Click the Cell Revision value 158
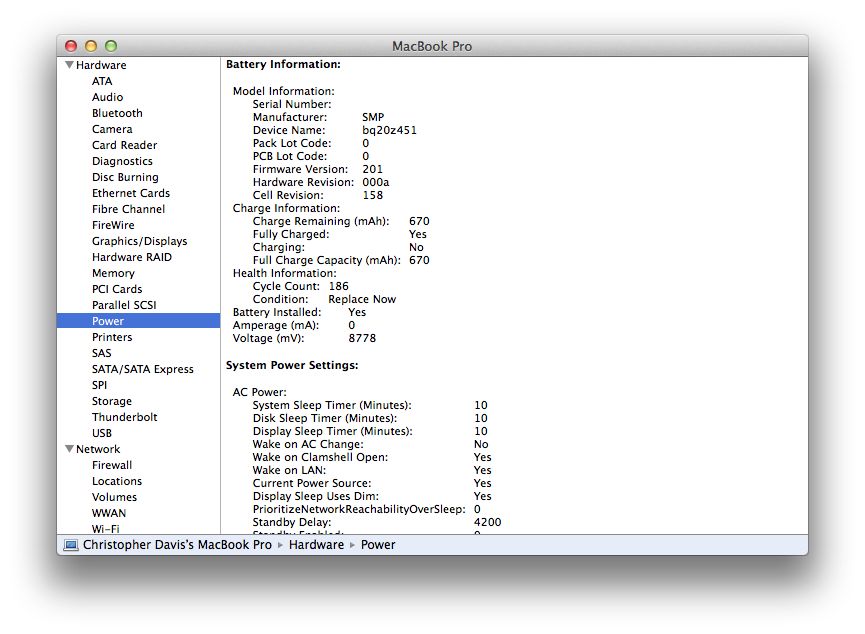Viewport: 865px width, 634px height. 372,195
